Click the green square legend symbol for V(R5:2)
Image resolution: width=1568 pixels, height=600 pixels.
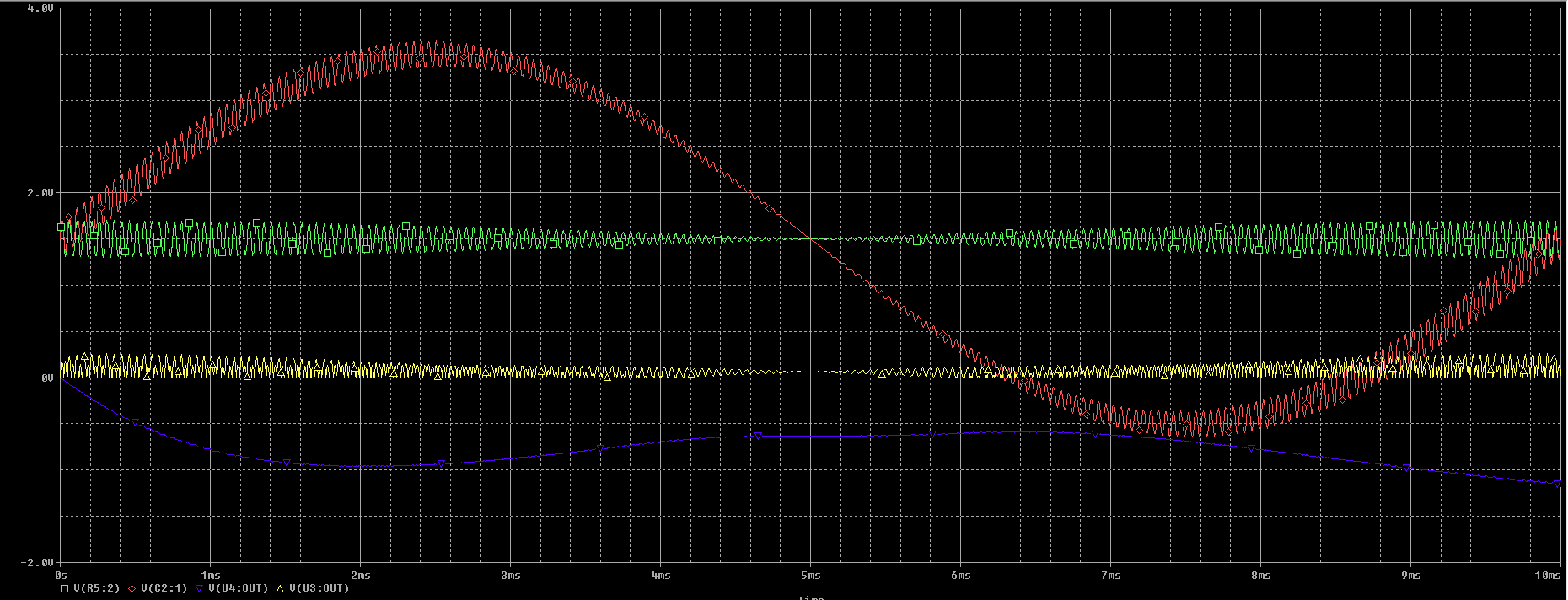tap(65, 588)
